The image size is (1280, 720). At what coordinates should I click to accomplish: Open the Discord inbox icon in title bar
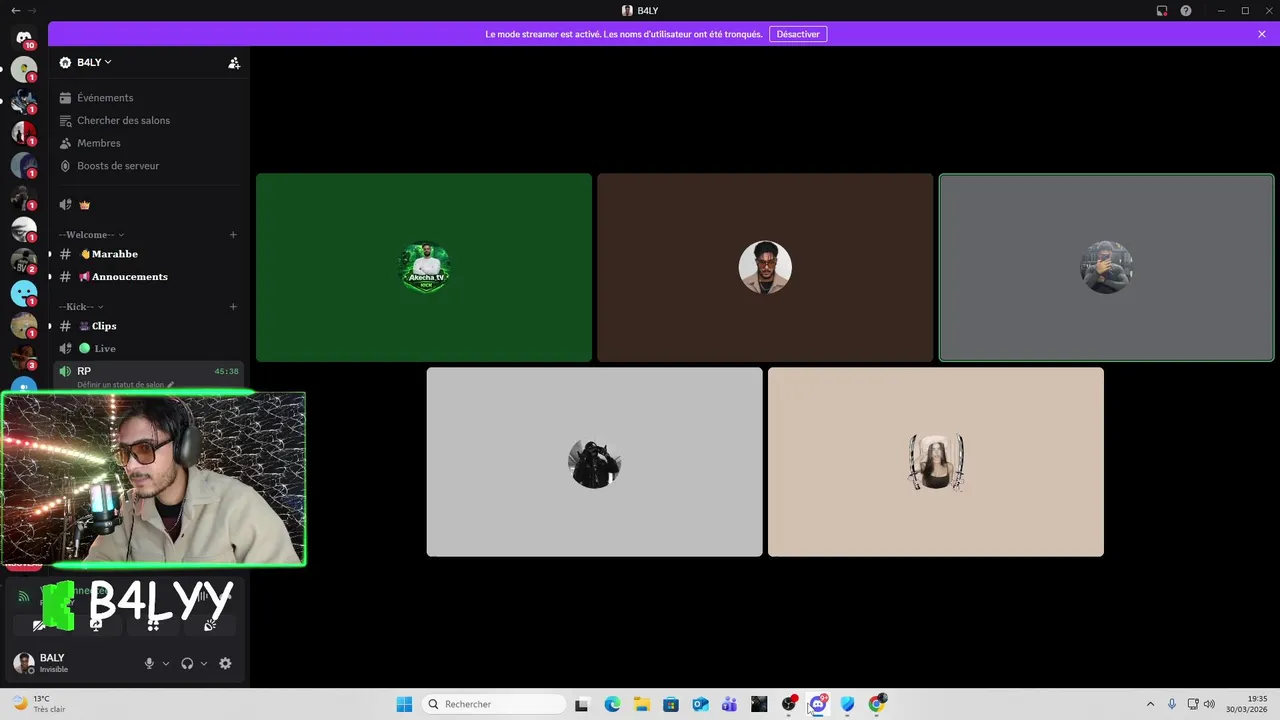click(1162, 11)
